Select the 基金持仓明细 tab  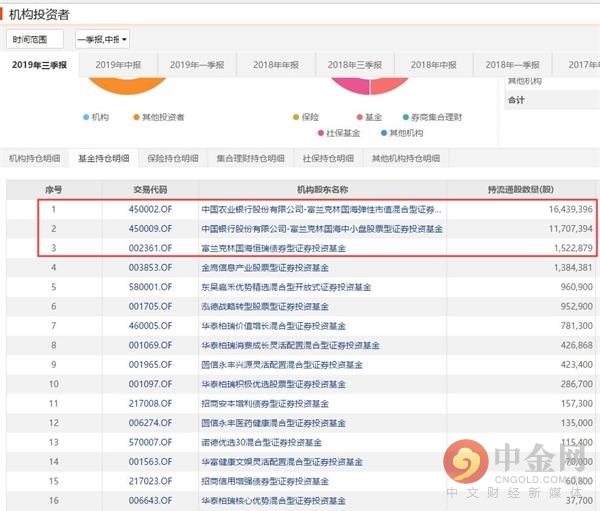[x=104, y=158]
